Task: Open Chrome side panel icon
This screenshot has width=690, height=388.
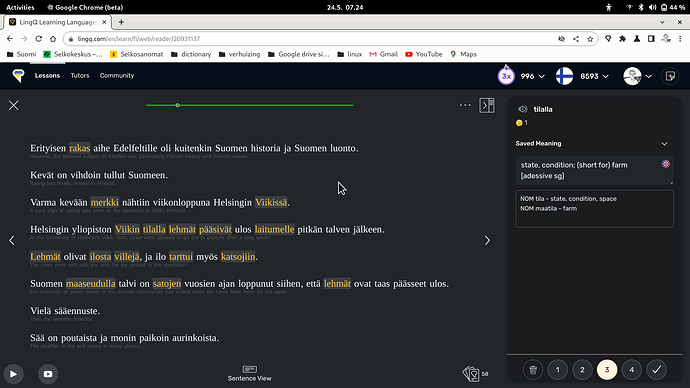Action: tap(651, 39)
